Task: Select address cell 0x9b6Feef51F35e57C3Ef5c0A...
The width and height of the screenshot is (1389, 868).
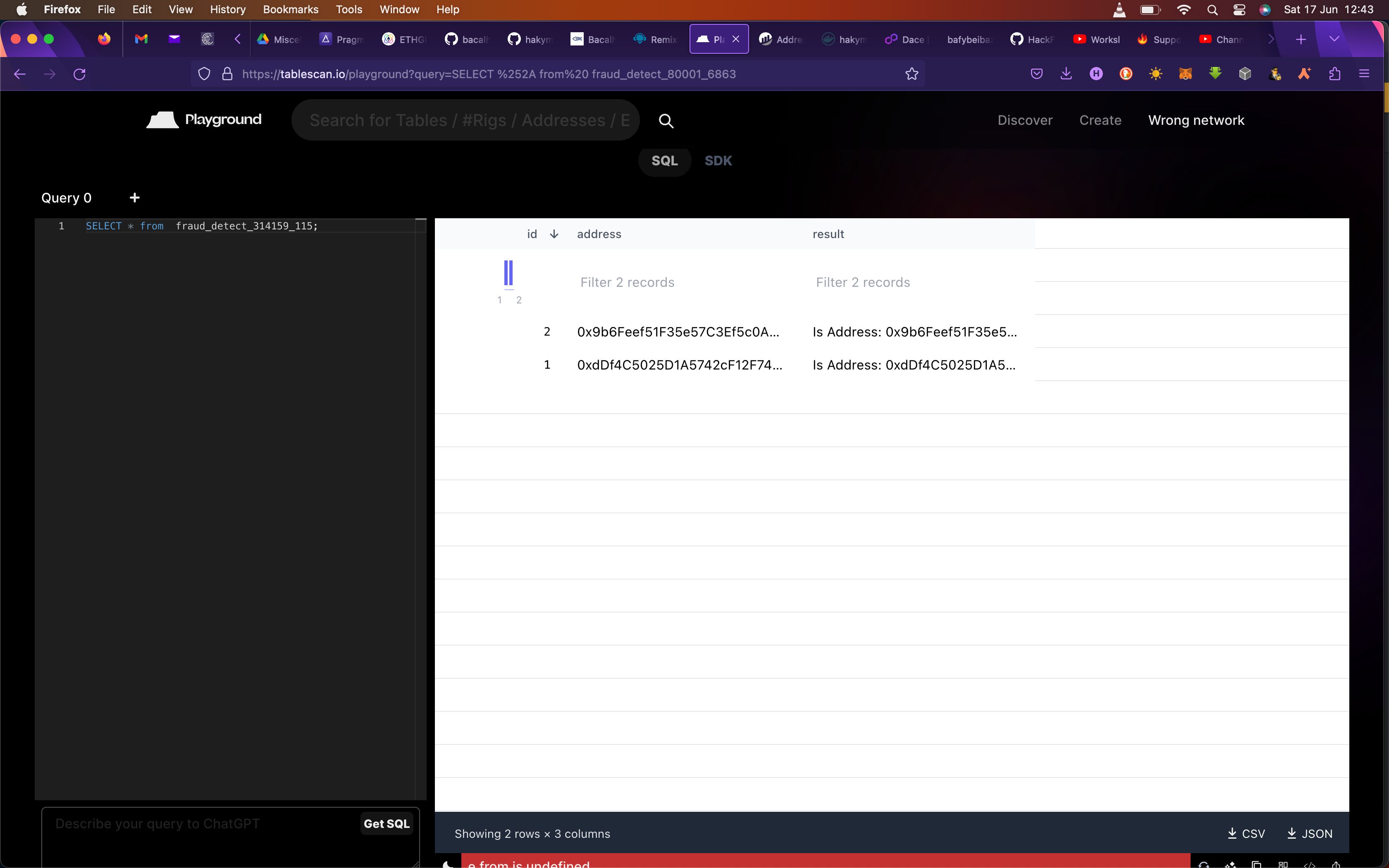Action: 678,332
